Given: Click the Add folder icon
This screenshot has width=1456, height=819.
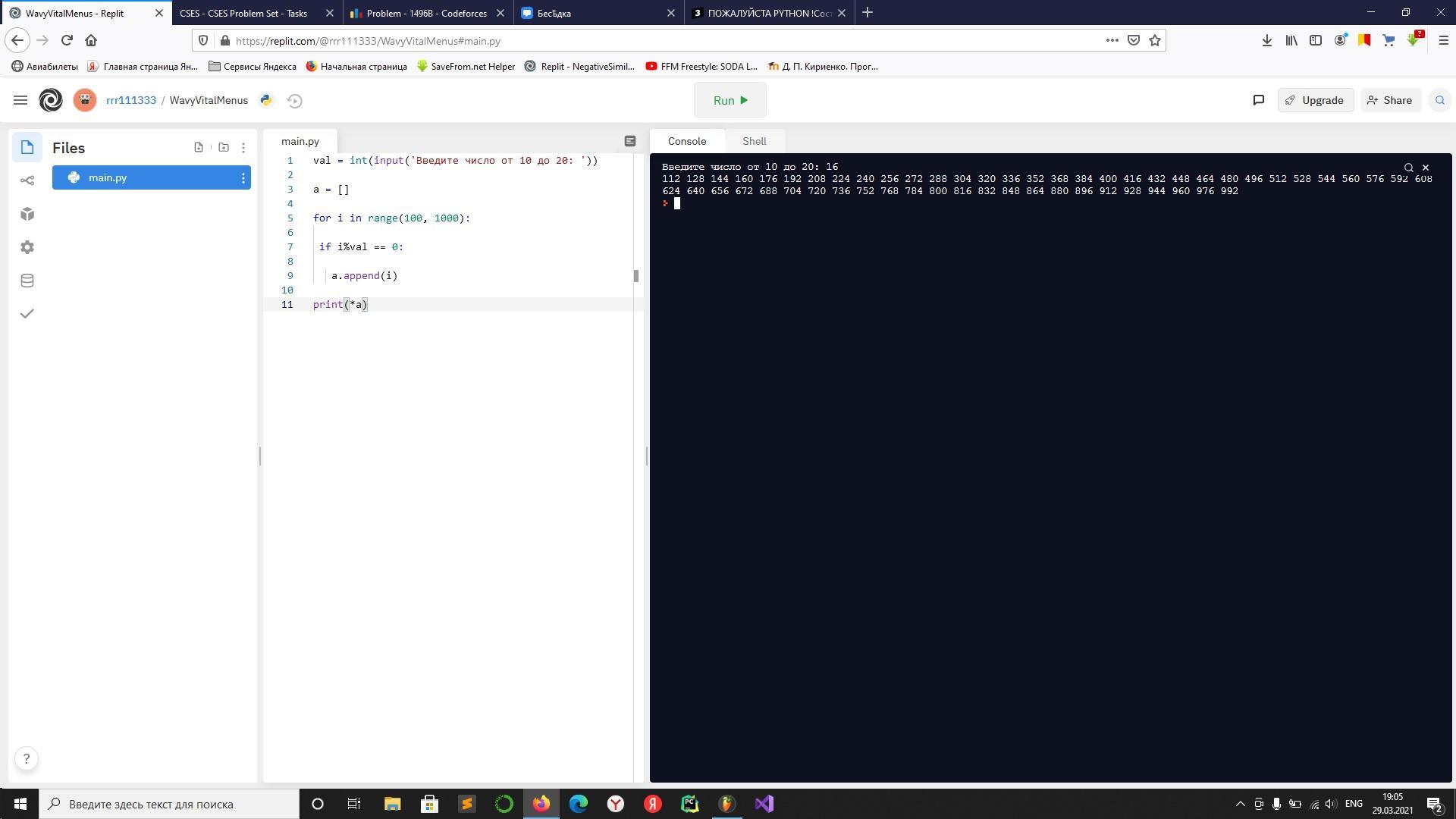Looking at the screenshot, I should pyautogui.click(x=223, y=147).
